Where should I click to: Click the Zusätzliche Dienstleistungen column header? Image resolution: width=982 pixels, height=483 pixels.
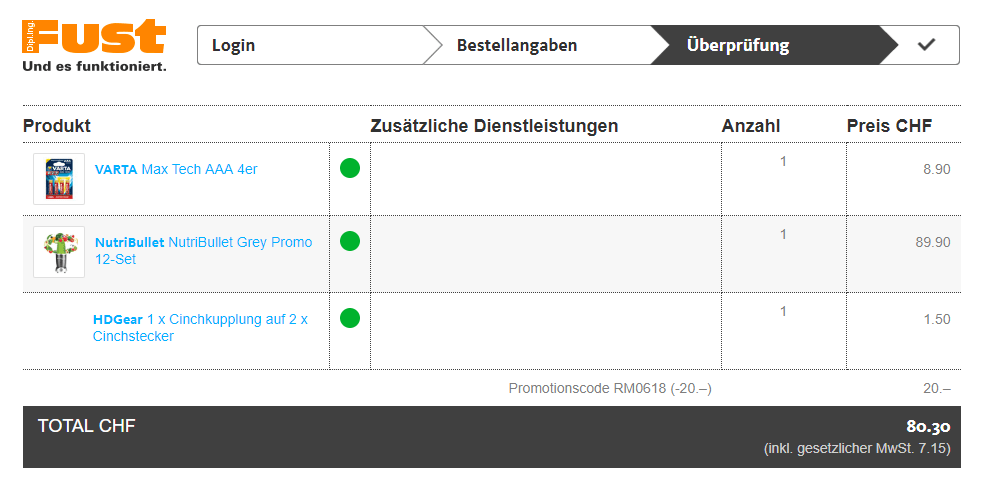[494, 126]
